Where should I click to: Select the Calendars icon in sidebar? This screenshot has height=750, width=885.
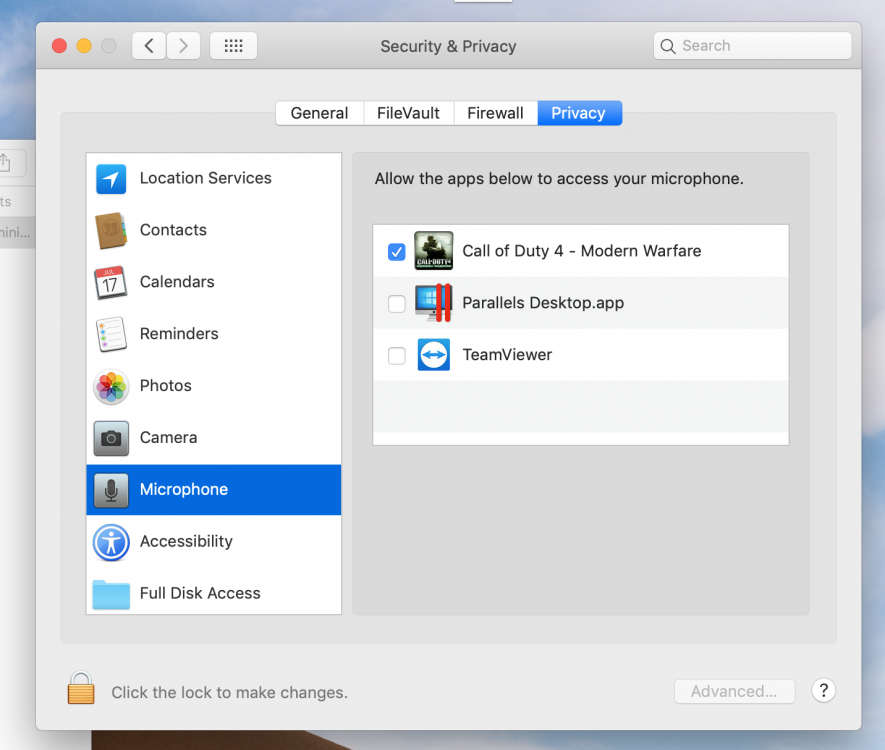[111, 282]
